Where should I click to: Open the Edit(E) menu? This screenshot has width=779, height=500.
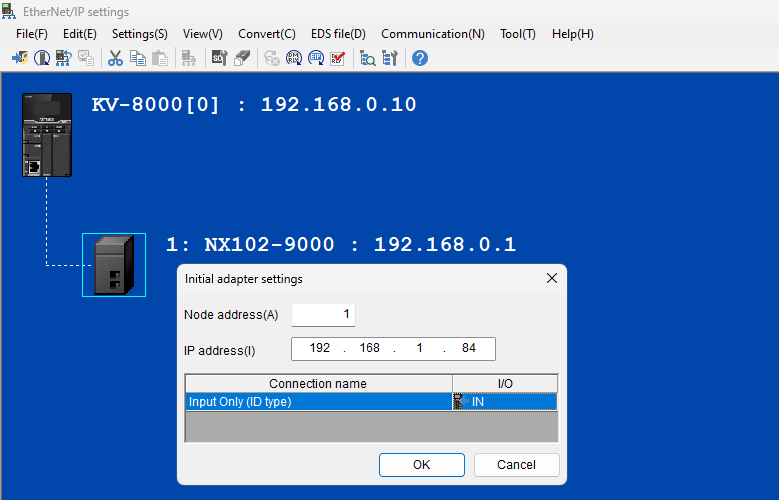(79, 34)
